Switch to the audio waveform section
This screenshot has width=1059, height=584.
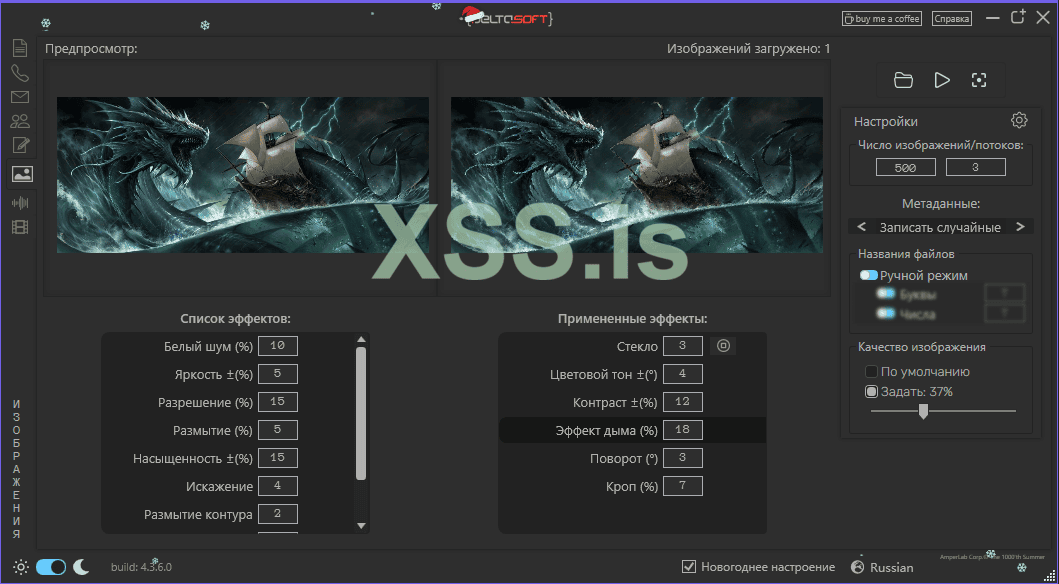coord(20,201)
